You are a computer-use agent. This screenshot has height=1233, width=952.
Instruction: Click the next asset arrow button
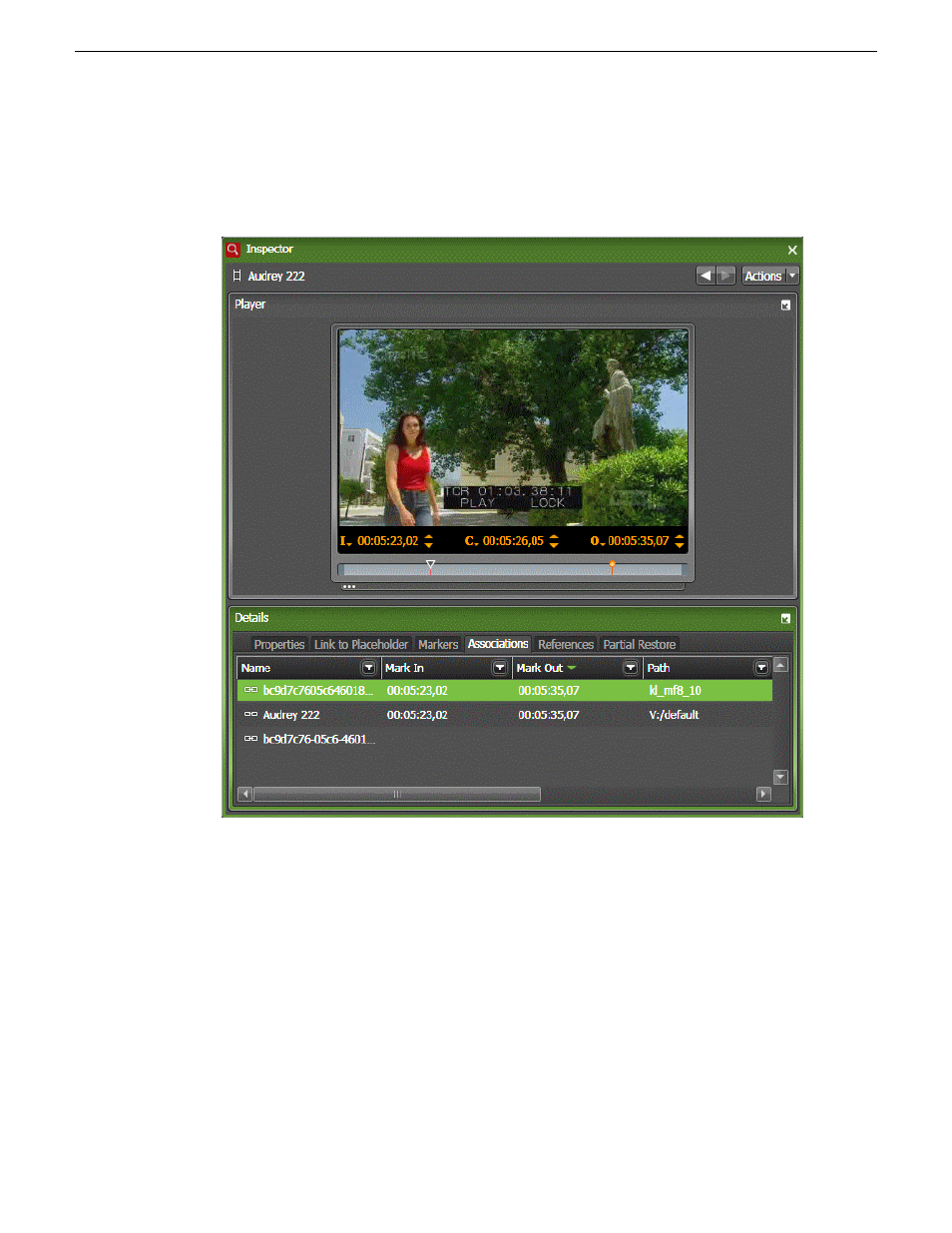coord(725,276)
